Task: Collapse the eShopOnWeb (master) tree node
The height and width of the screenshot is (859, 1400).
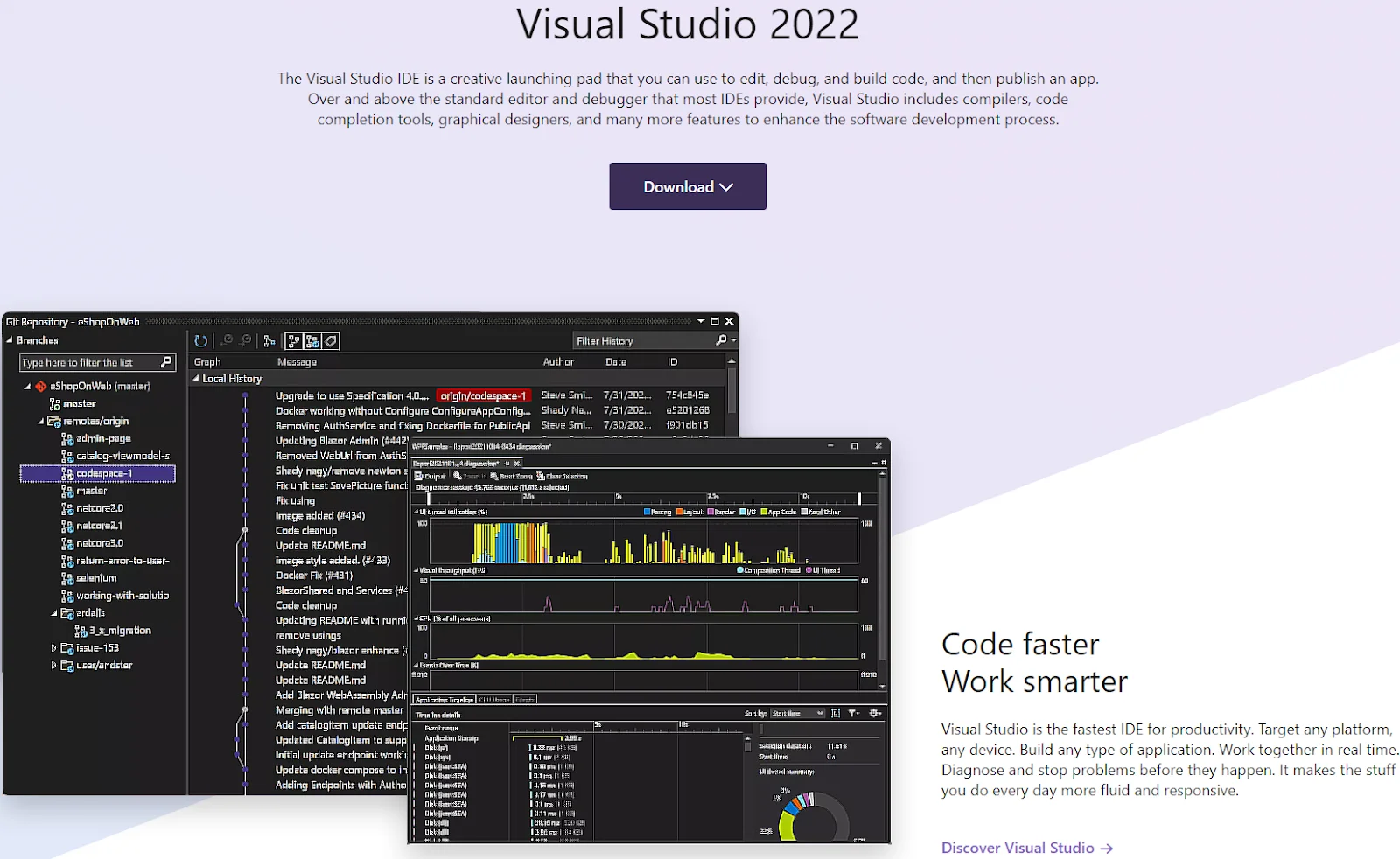Action: pos(27,386)
